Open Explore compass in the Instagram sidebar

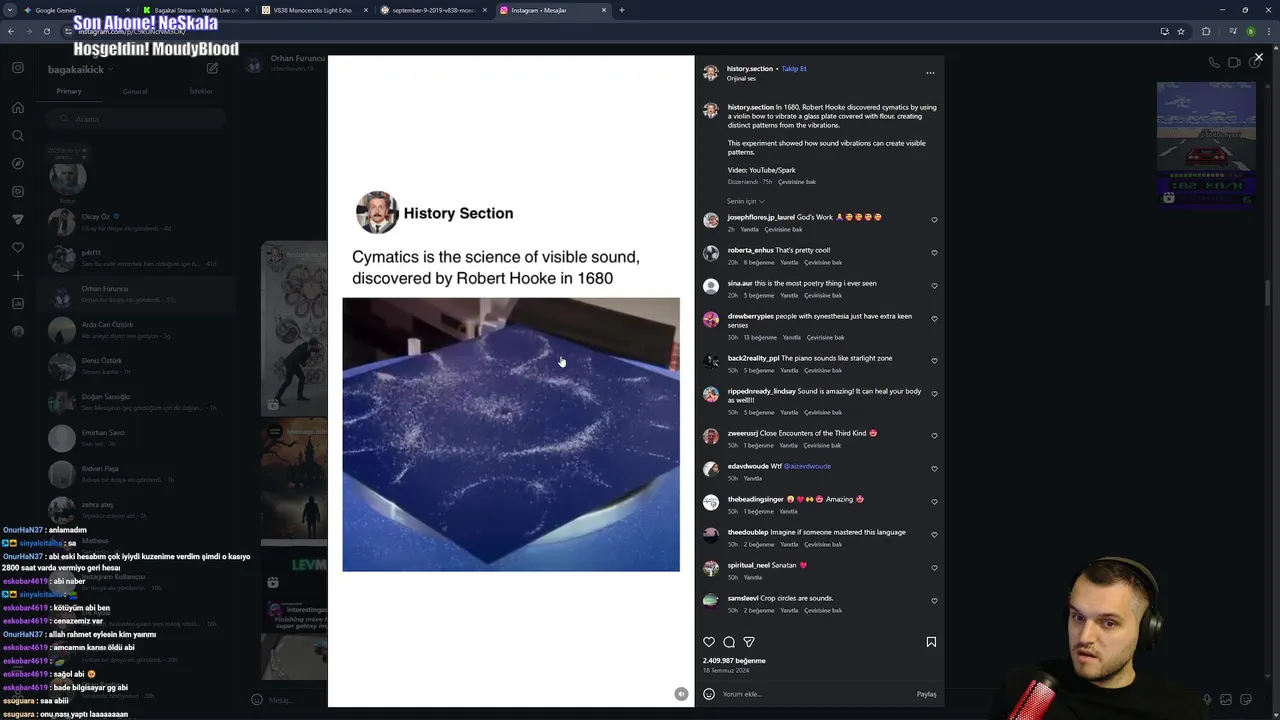[x=18, y=163]
